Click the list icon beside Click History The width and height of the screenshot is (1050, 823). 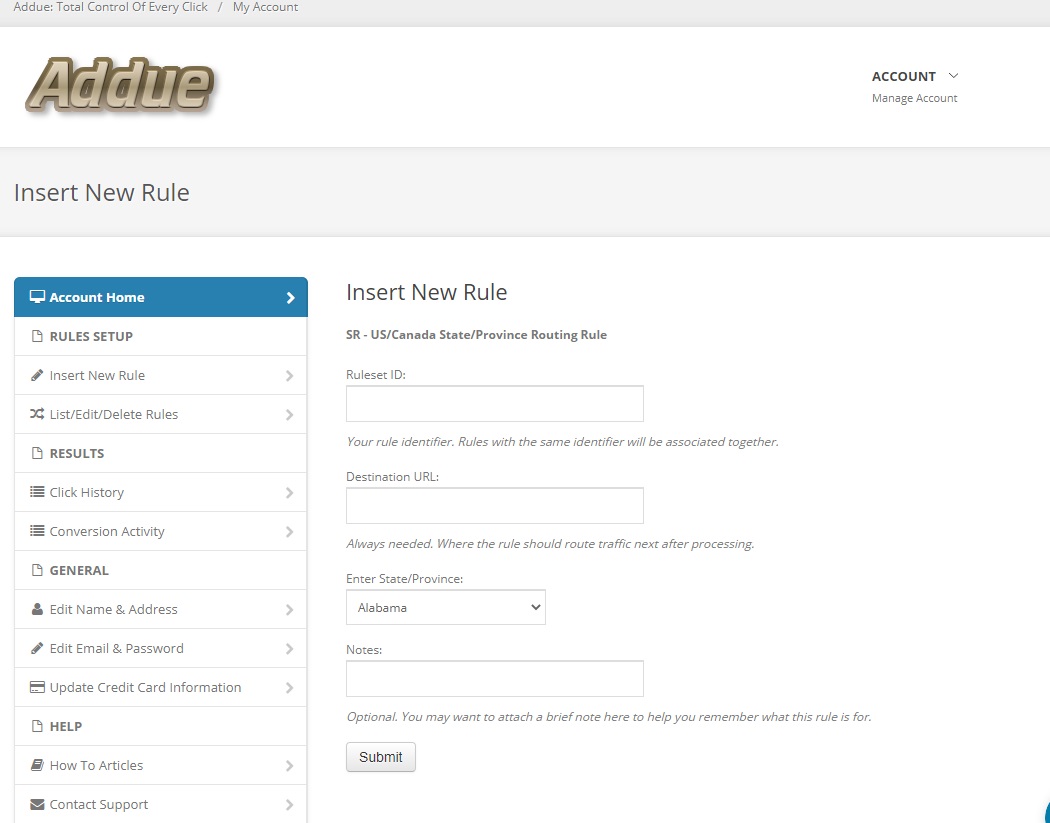[x=38, y=492]
